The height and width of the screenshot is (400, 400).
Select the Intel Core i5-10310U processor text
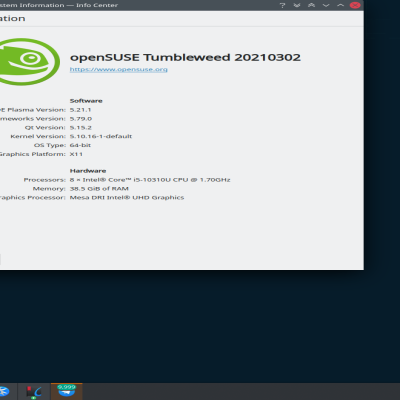tap(150, 180)
